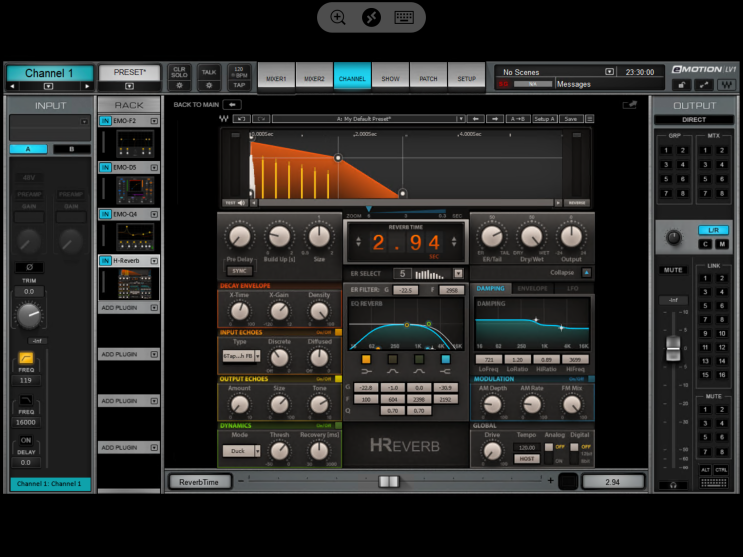Open the Clear Solo gear settings
Screen dimensions: 743x557
pos(179,86)
